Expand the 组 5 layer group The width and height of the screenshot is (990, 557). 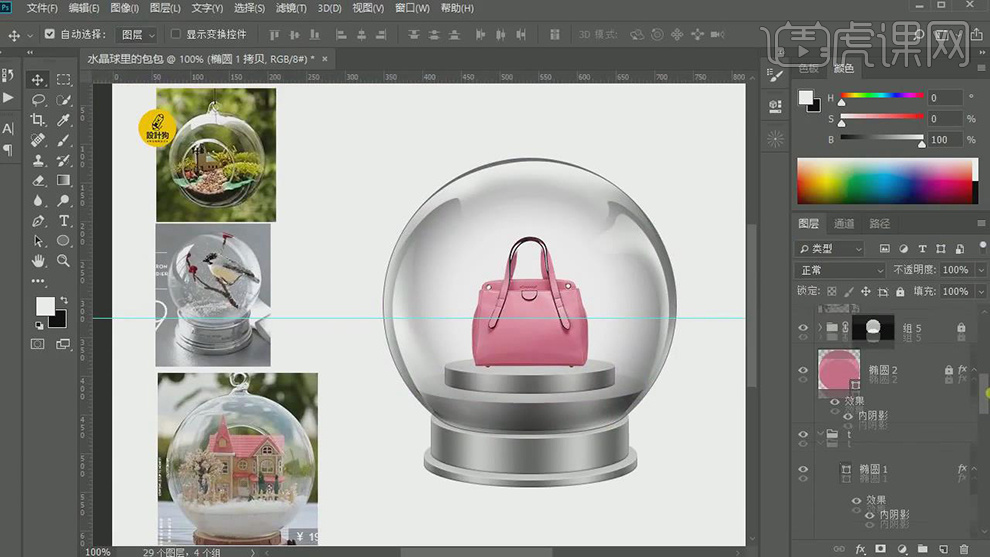pos(822,328)
